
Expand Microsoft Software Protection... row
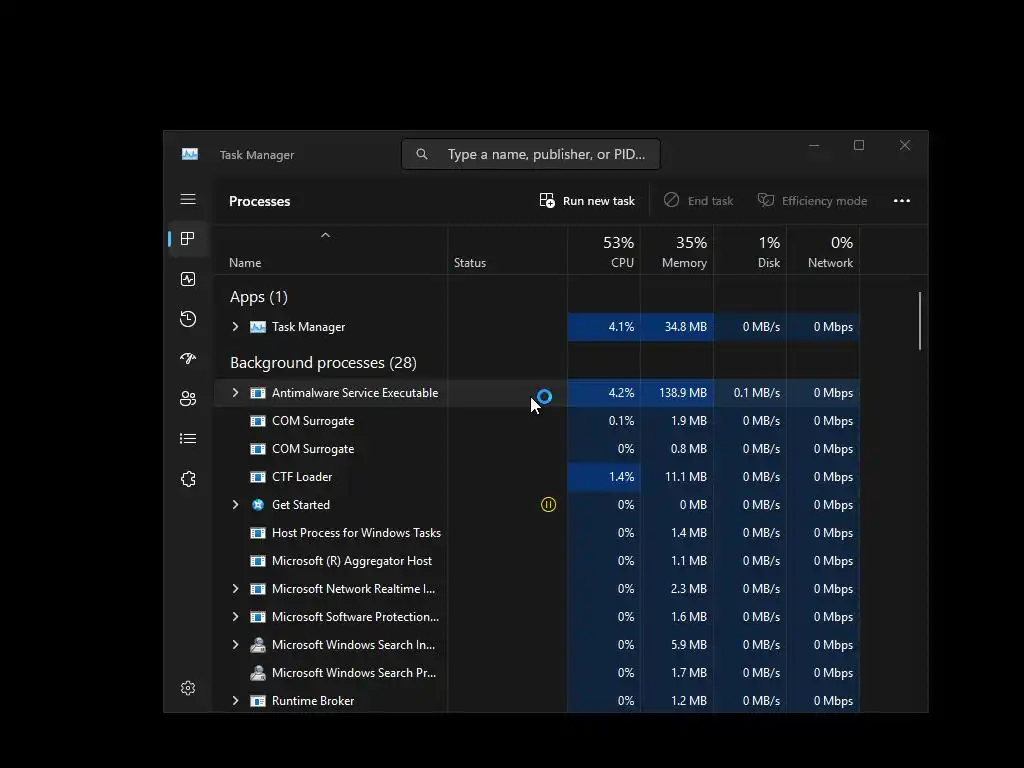point(236,617)
